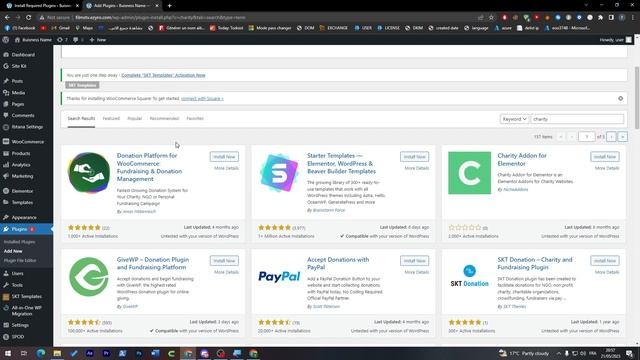Dismiss the WooCommerce Square notice

pos(620,98)
